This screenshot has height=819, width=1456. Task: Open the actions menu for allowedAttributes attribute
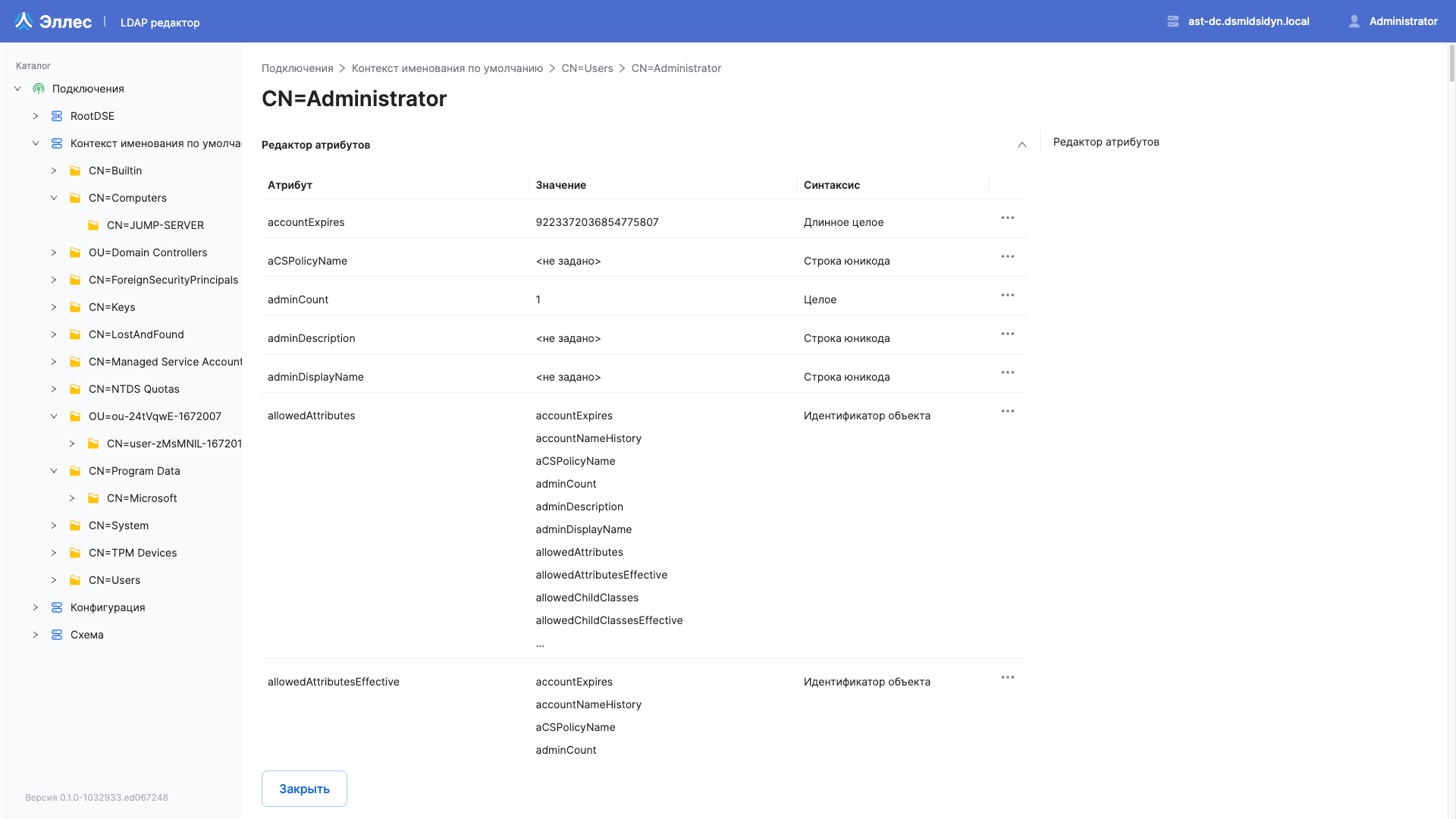pos(1007,411)
